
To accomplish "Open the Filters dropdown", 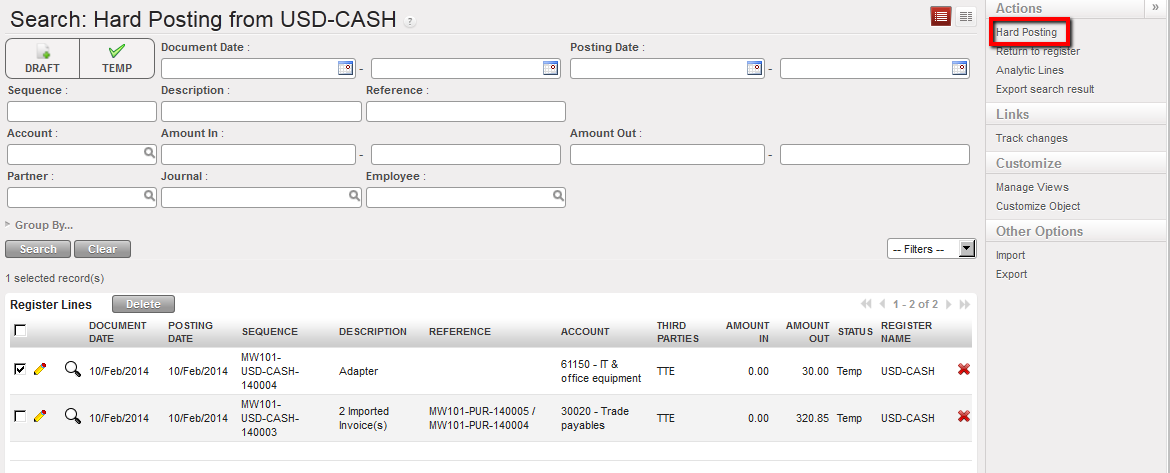I will tap(931, 249).
